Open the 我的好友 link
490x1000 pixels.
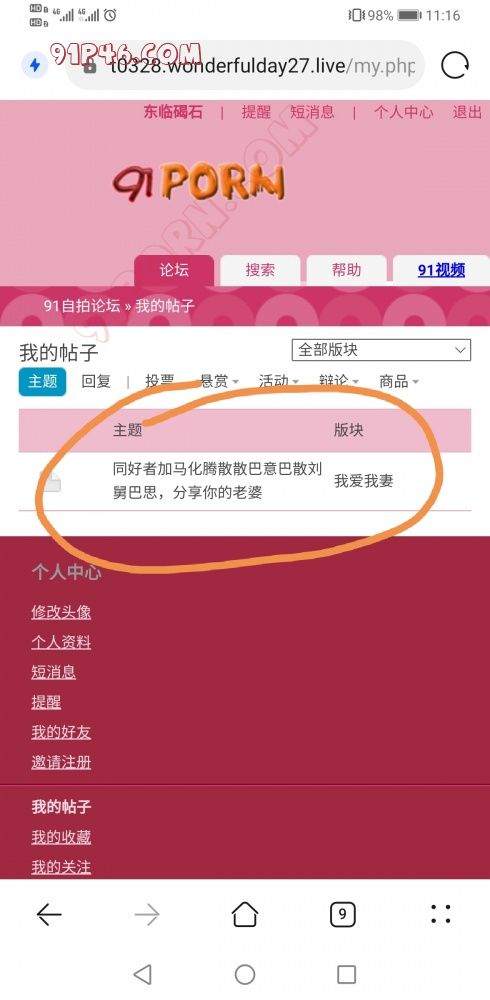pyautogui.click(x=61, y=732)
